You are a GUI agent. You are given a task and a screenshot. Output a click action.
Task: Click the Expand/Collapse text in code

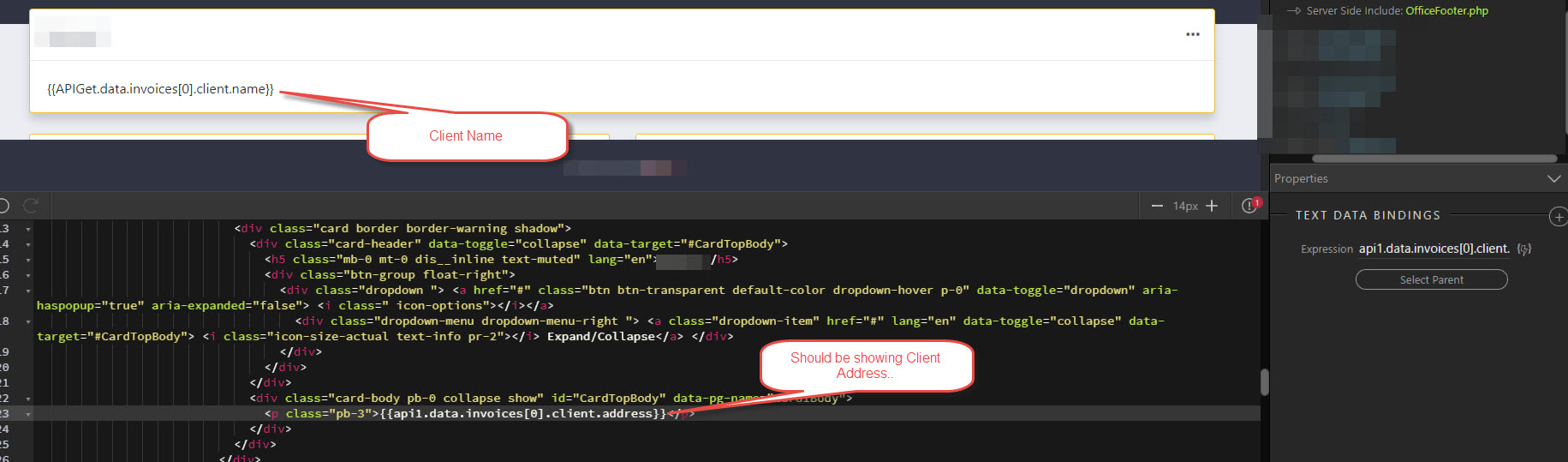click(600, 337)
